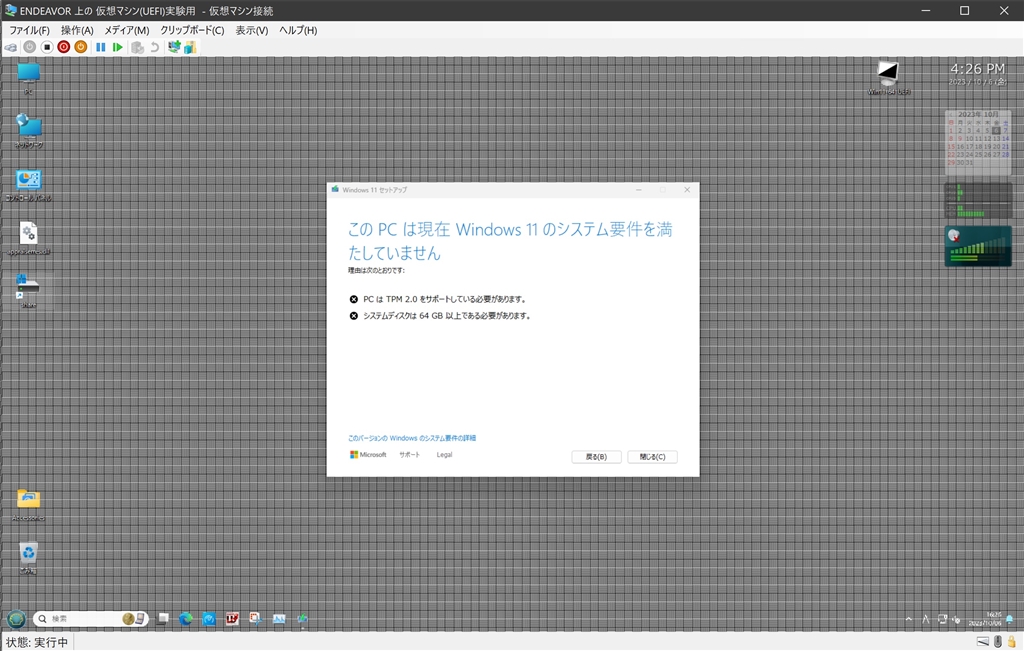The height and width of the screenshot is (651, 1024).
Task: Open the 表示(V) menu
Action: [x=251, y=30]
